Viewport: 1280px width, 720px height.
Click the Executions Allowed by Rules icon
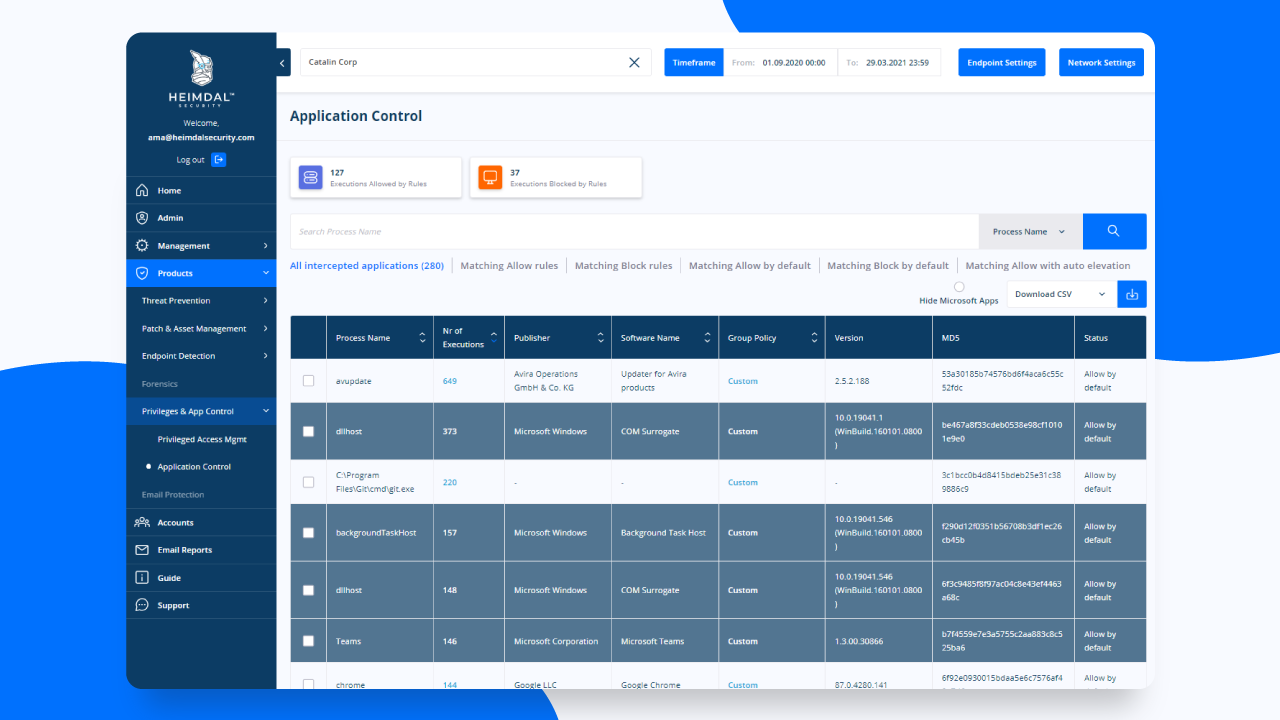(x=310, y=176)
